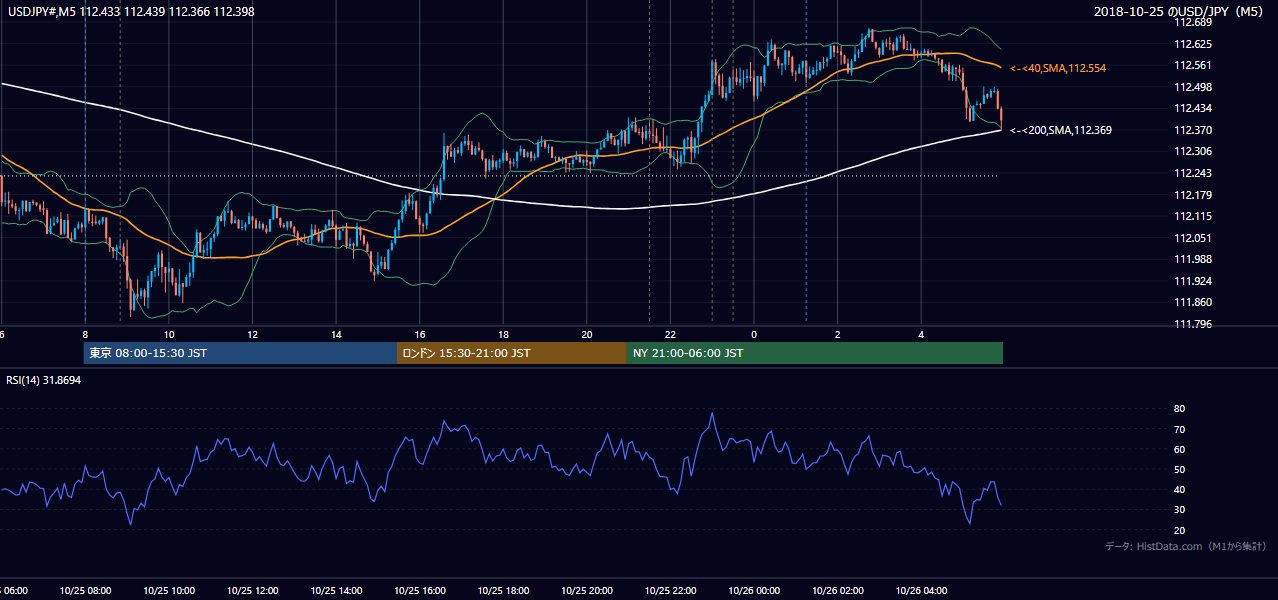Click RSI scale value 60
The height and width of the screenshot is (600, 1278).
[x=1179, y=449]
